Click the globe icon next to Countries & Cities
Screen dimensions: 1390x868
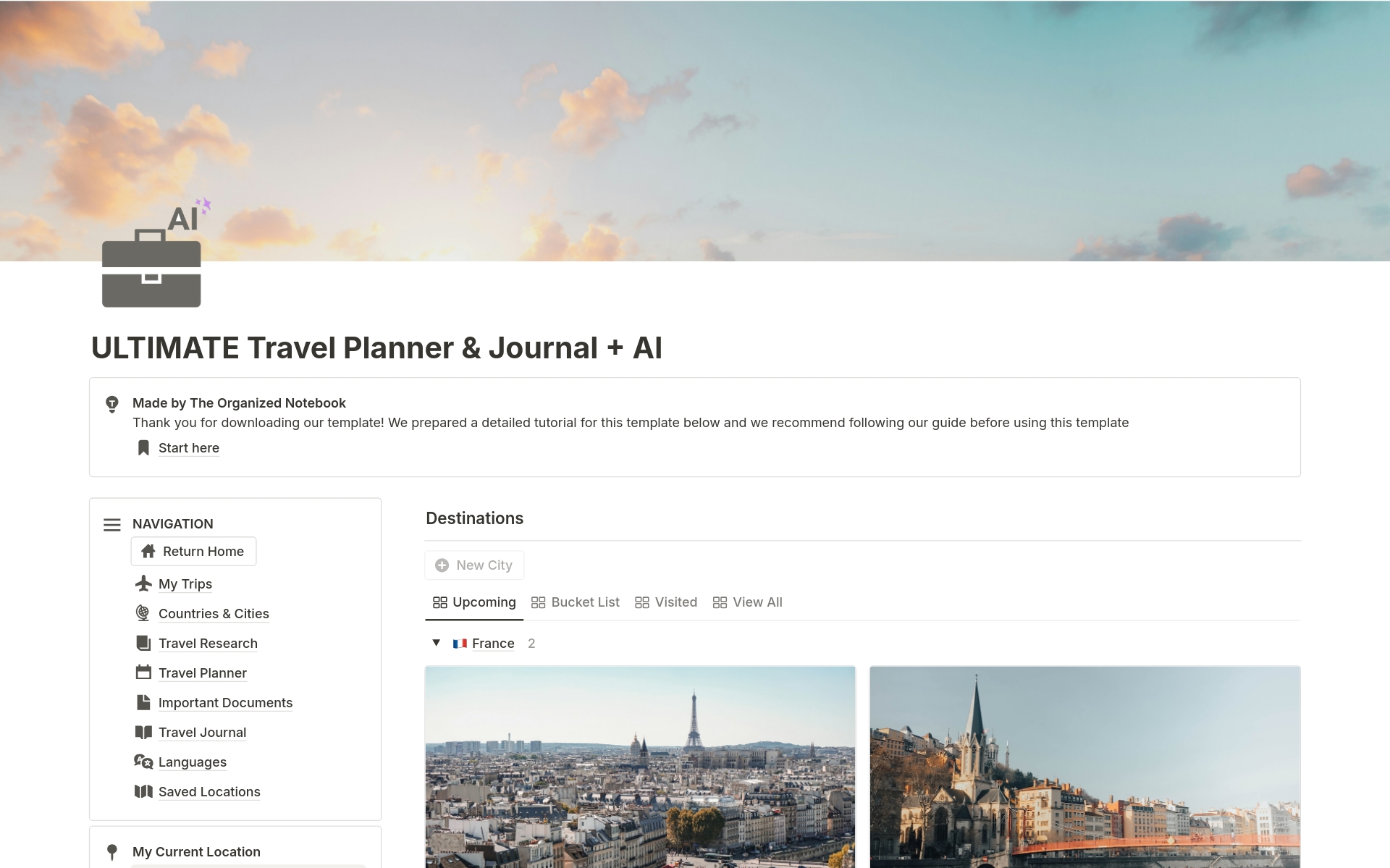coord(143,613)
